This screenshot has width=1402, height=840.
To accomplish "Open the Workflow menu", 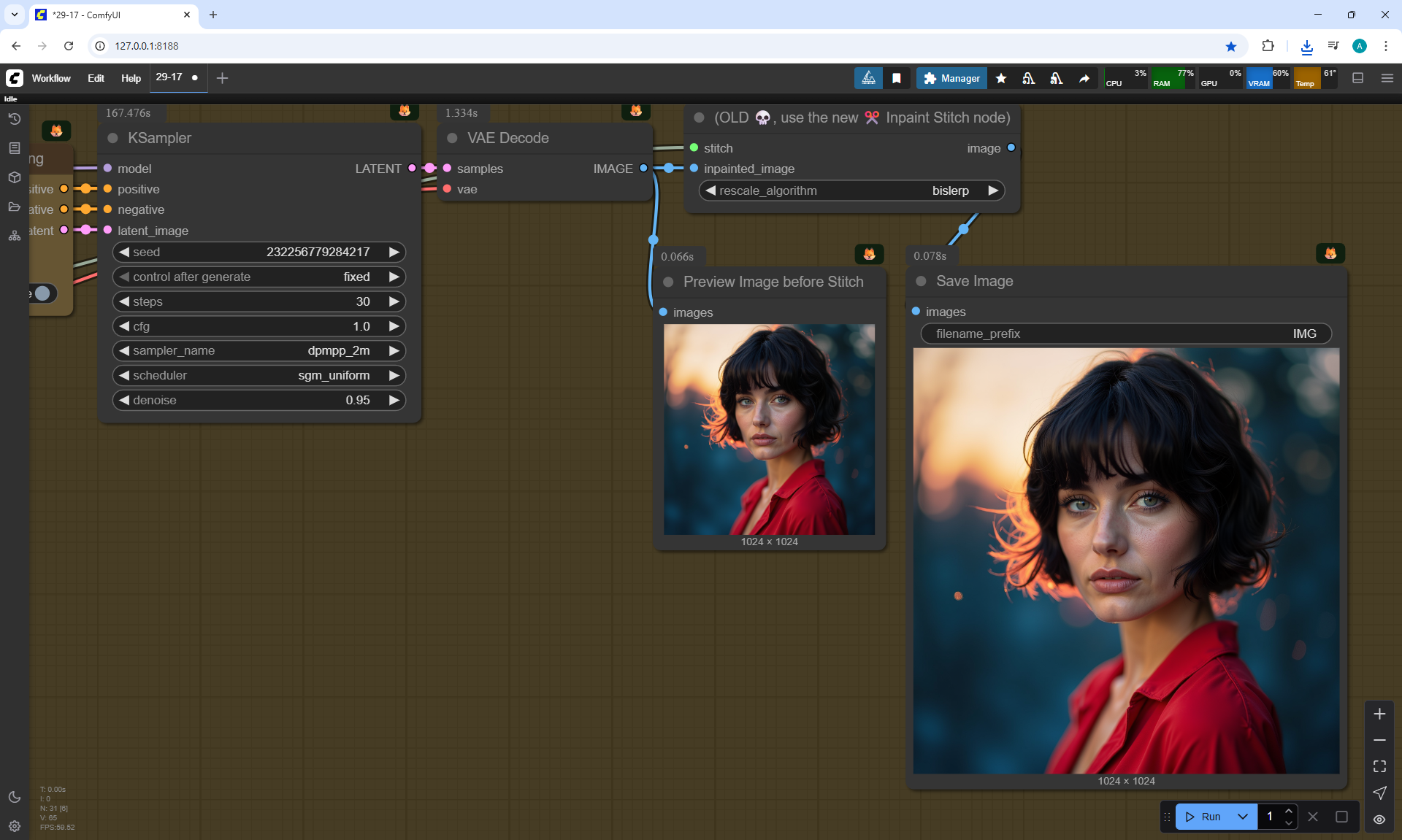I will (x=51, y=78).
